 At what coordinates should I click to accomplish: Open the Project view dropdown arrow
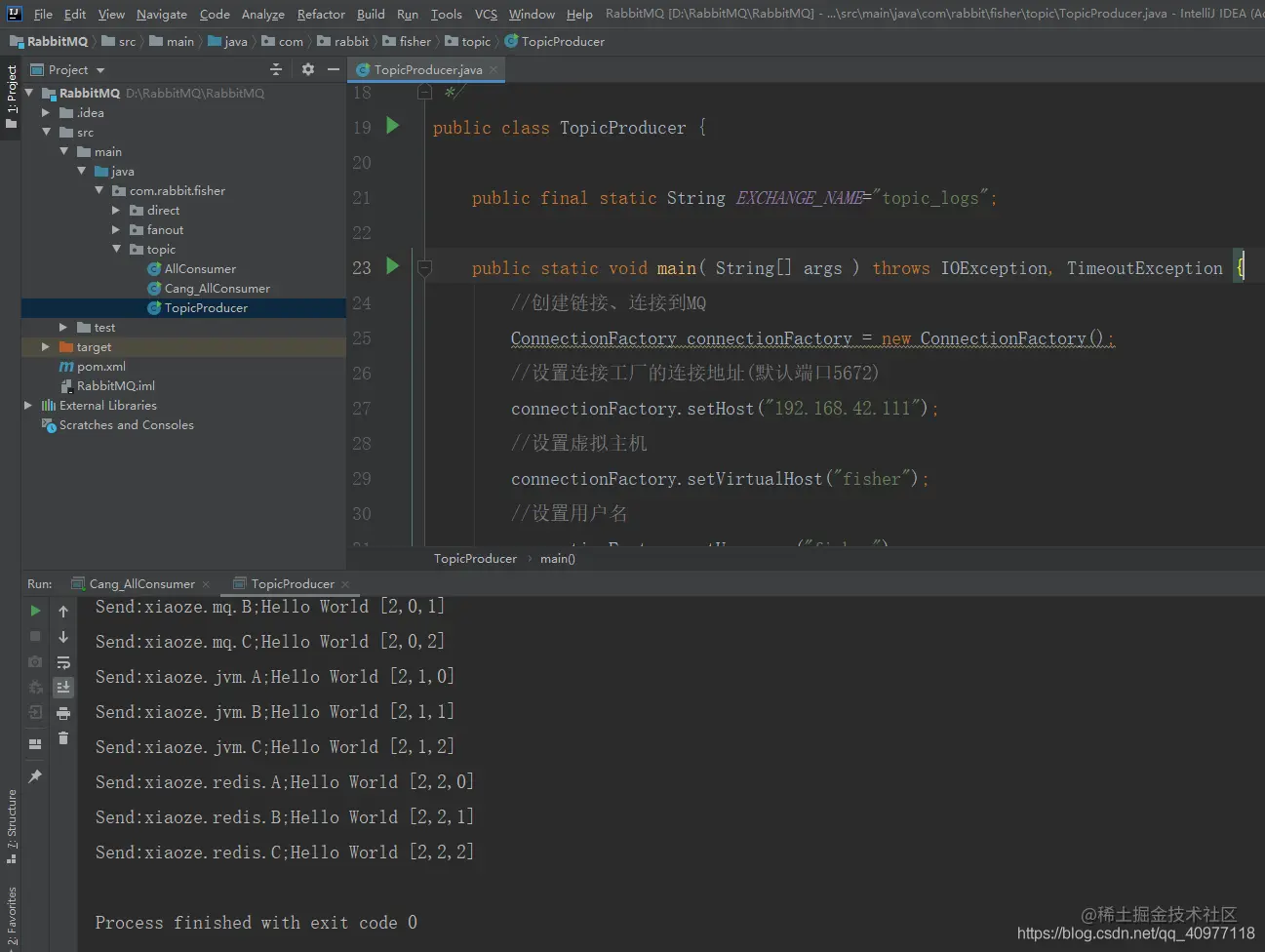tap(100, 70)
